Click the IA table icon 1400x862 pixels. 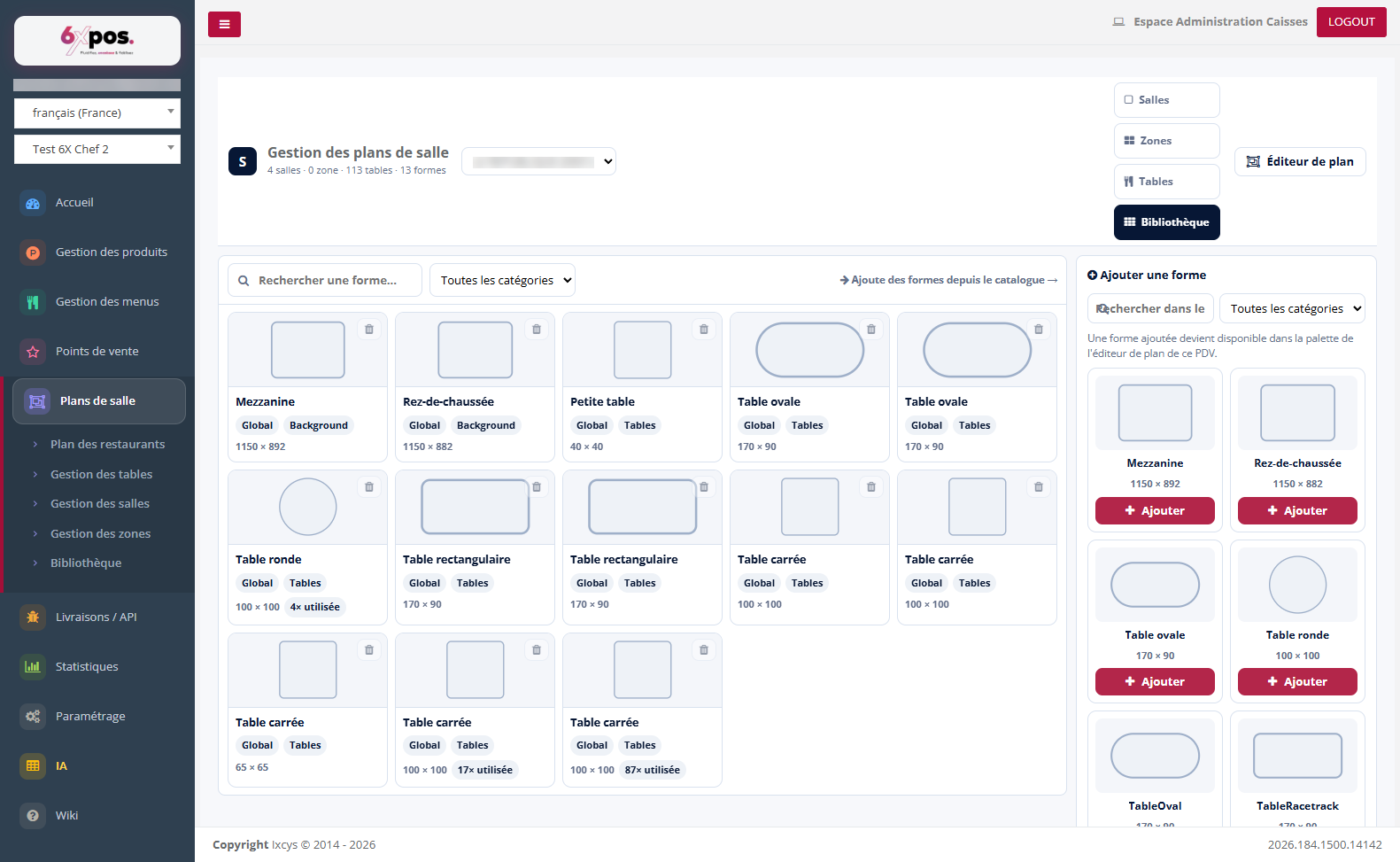(33, 766)
